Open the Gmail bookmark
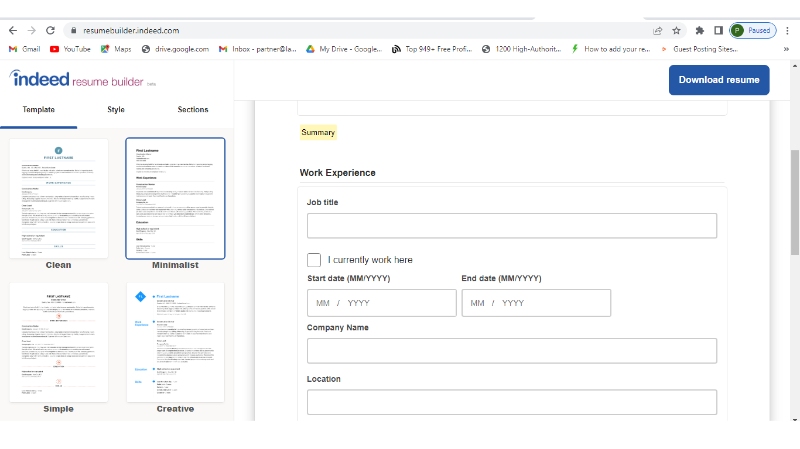This screenshot has height=449, width=800. pos(24,49)
